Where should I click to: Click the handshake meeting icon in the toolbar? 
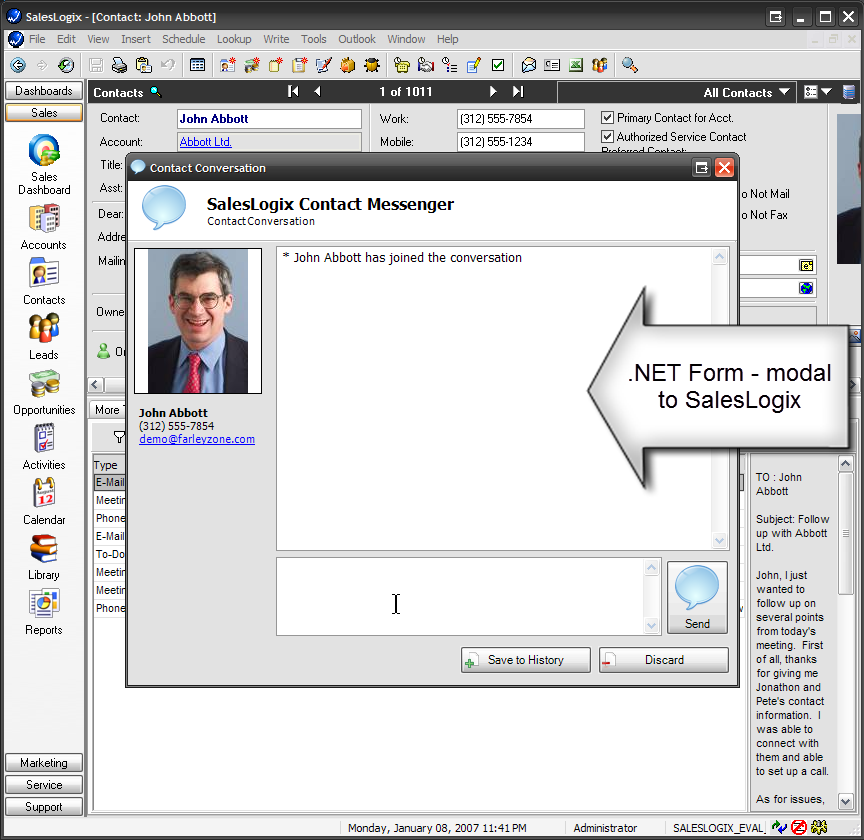tap(426, 65)
